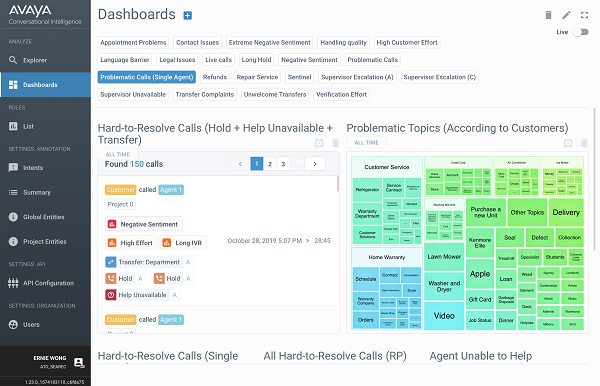Open Ernie Wong user account icon
The width and height of the screenshot is (600, 386).
point(79,362)
